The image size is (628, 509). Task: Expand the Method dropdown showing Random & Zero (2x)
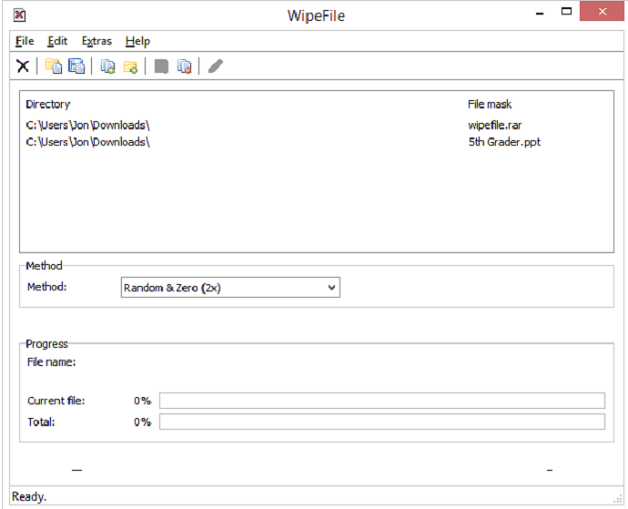point(230,288)
